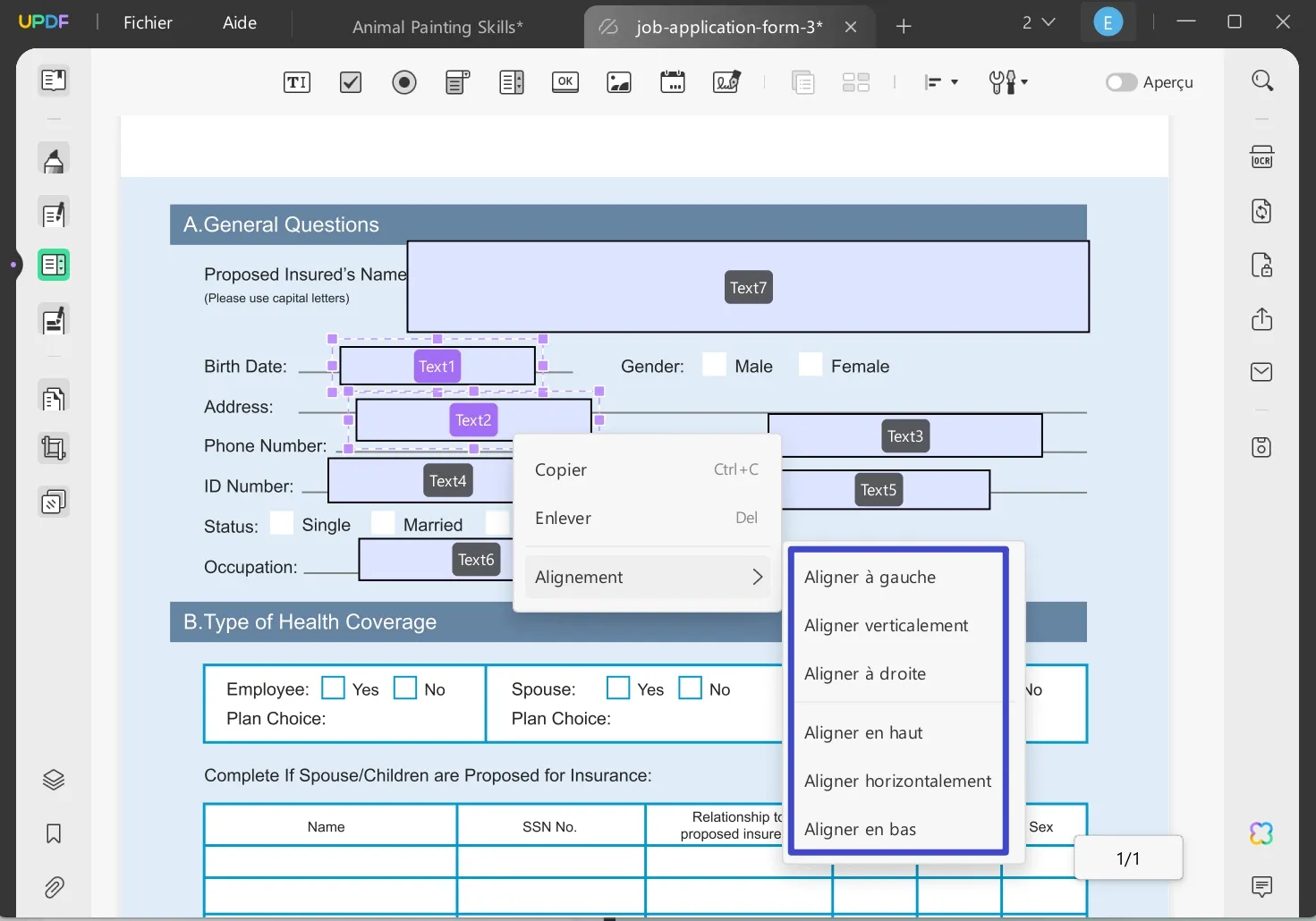Choose Copier from the context menu
Viewport: 1316px width, 921px height.
click(x=647, y=469)
